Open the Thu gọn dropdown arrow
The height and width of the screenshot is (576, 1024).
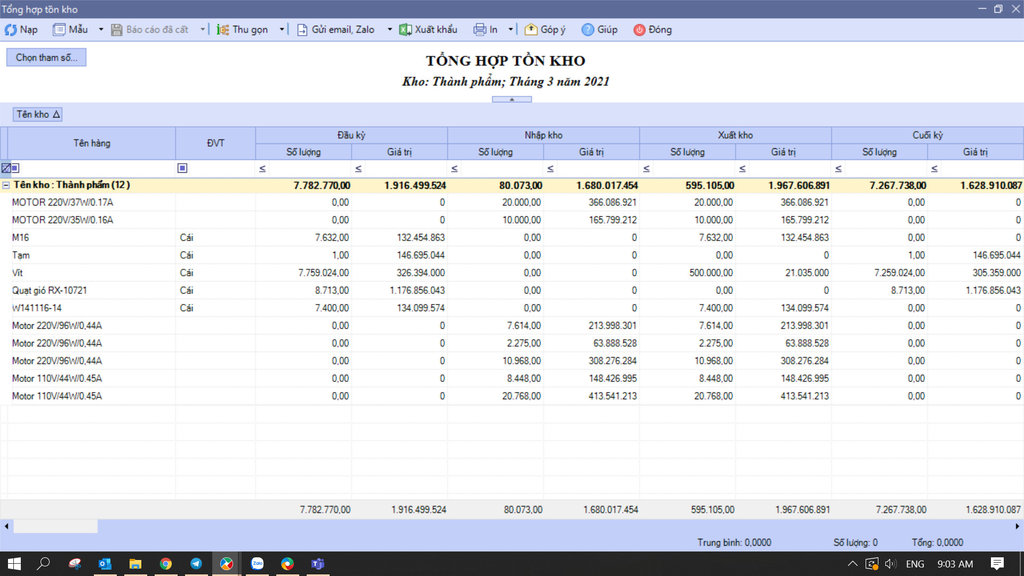point(282,30)
